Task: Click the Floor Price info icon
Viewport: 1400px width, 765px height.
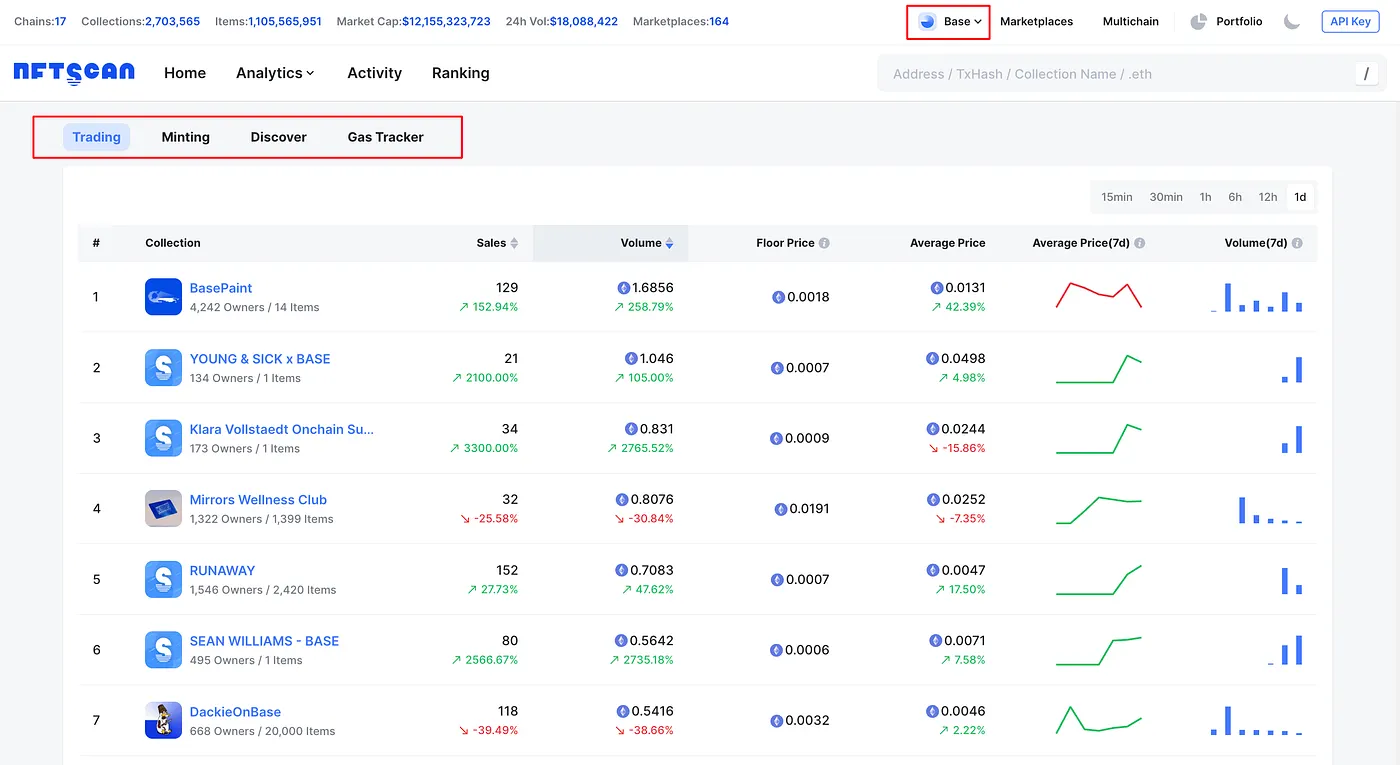Action: pos(824,243)
